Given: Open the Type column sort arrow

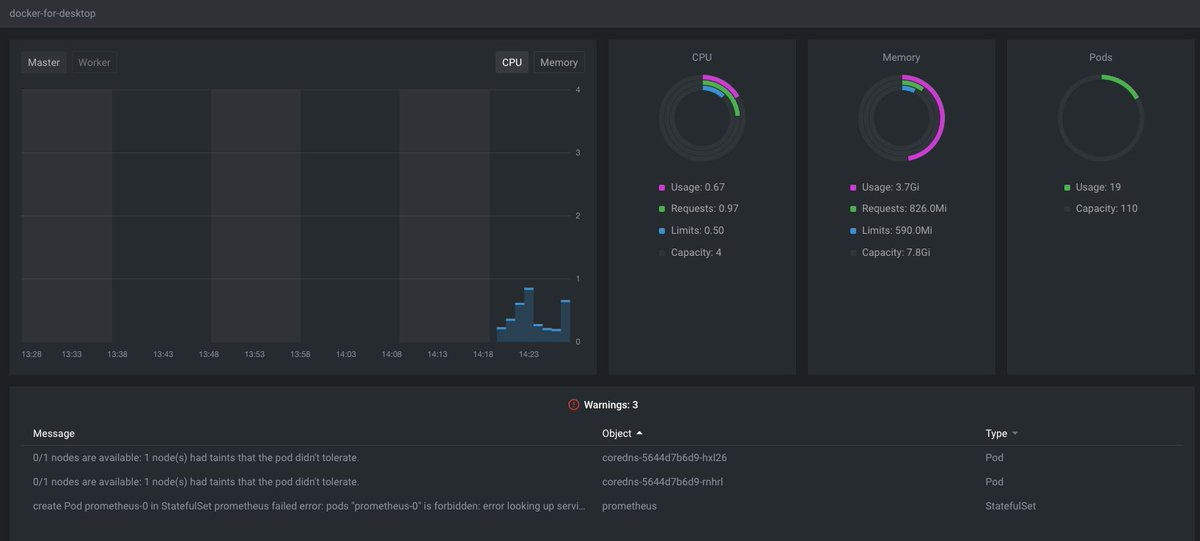Looking at the screenshot, I should [x=1015, y=434].
